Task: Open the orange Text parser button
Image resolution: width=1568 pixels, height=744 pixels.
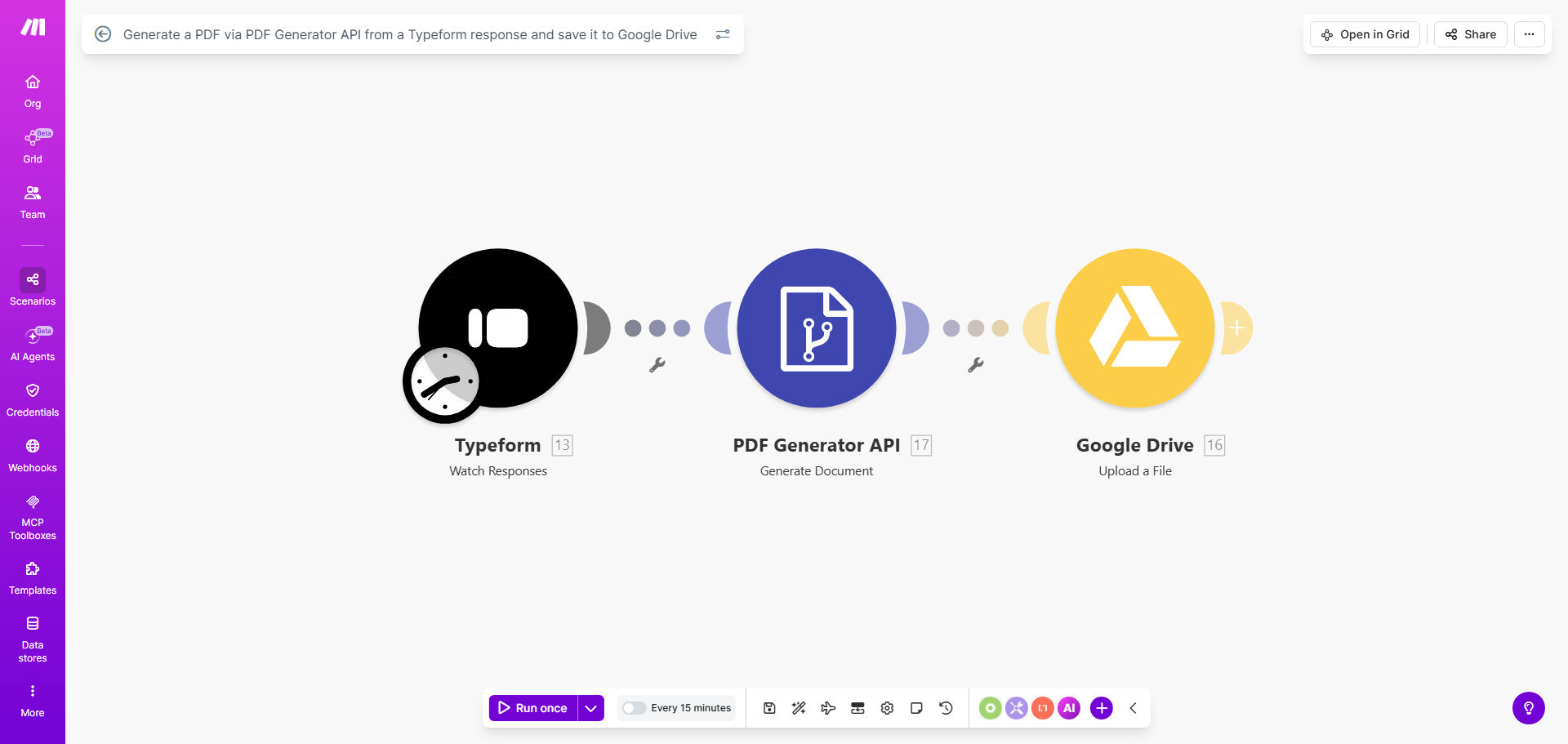Action: click(1043, 708)
